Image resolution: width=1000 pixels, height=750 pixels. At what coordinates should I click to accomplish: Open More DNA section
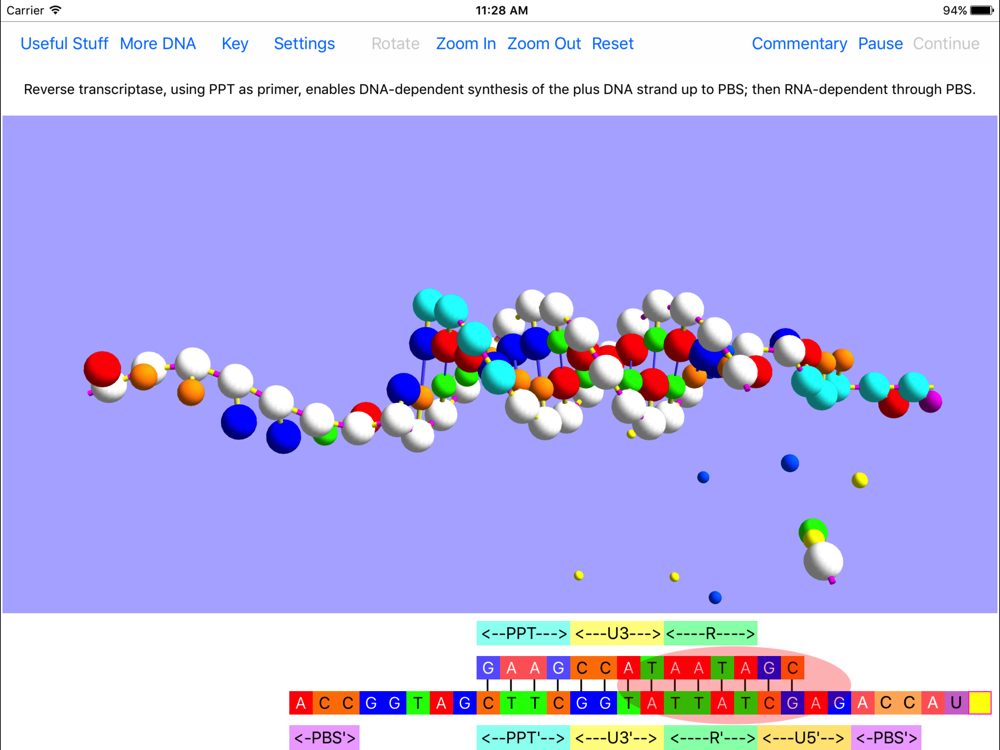(158, 43)
